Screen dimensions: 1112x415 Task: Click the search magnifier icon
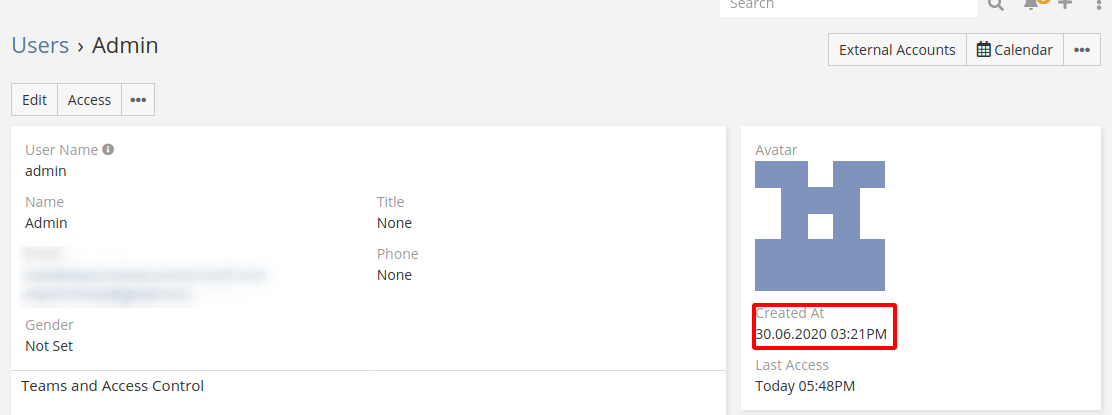click(x=995, y=5)
